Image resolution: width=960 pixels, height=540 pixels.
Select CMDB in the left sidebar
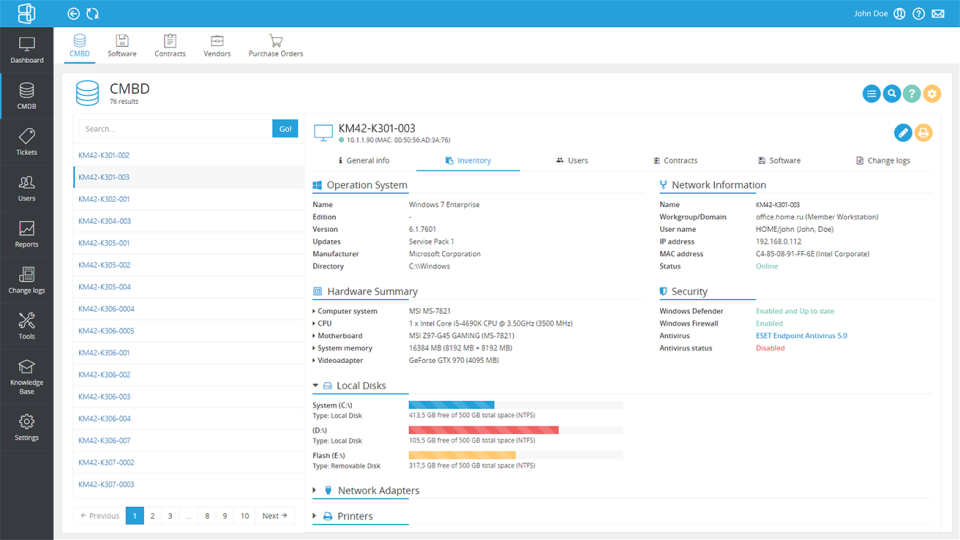click(x=26, y=96)
